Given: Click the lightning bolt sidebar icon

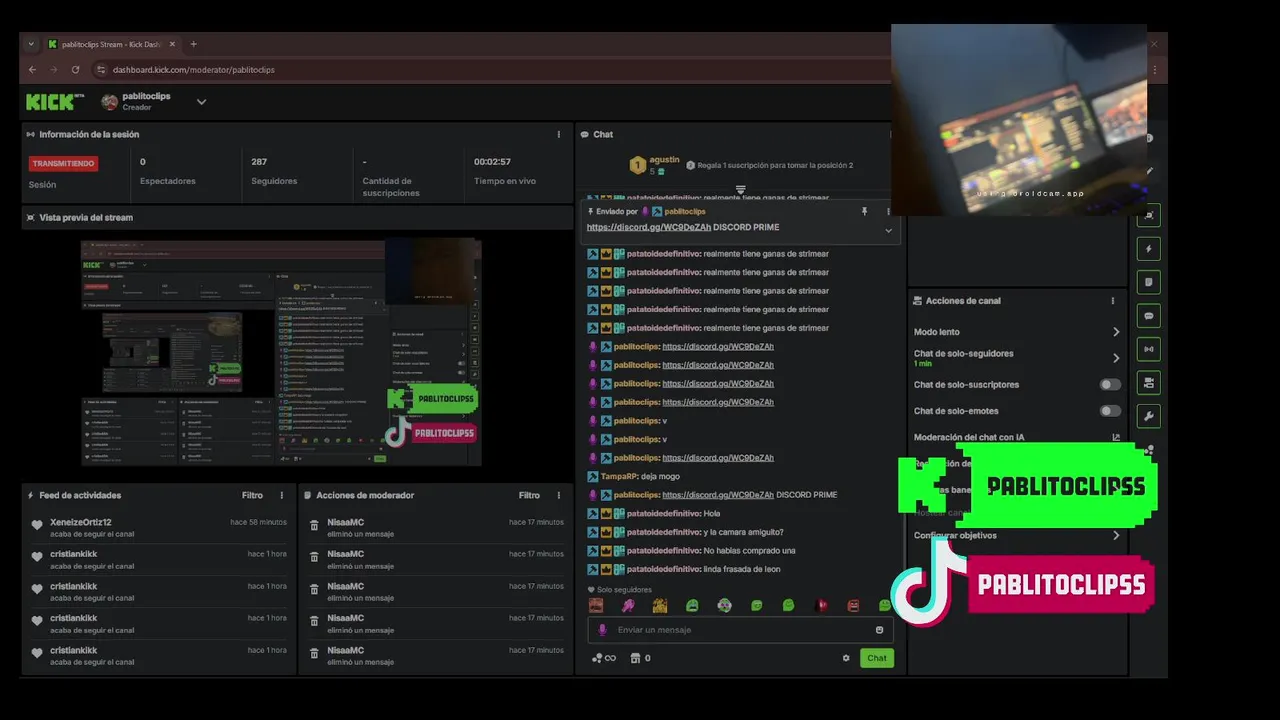Looking at the screenshot, I should pos(1149,249).
